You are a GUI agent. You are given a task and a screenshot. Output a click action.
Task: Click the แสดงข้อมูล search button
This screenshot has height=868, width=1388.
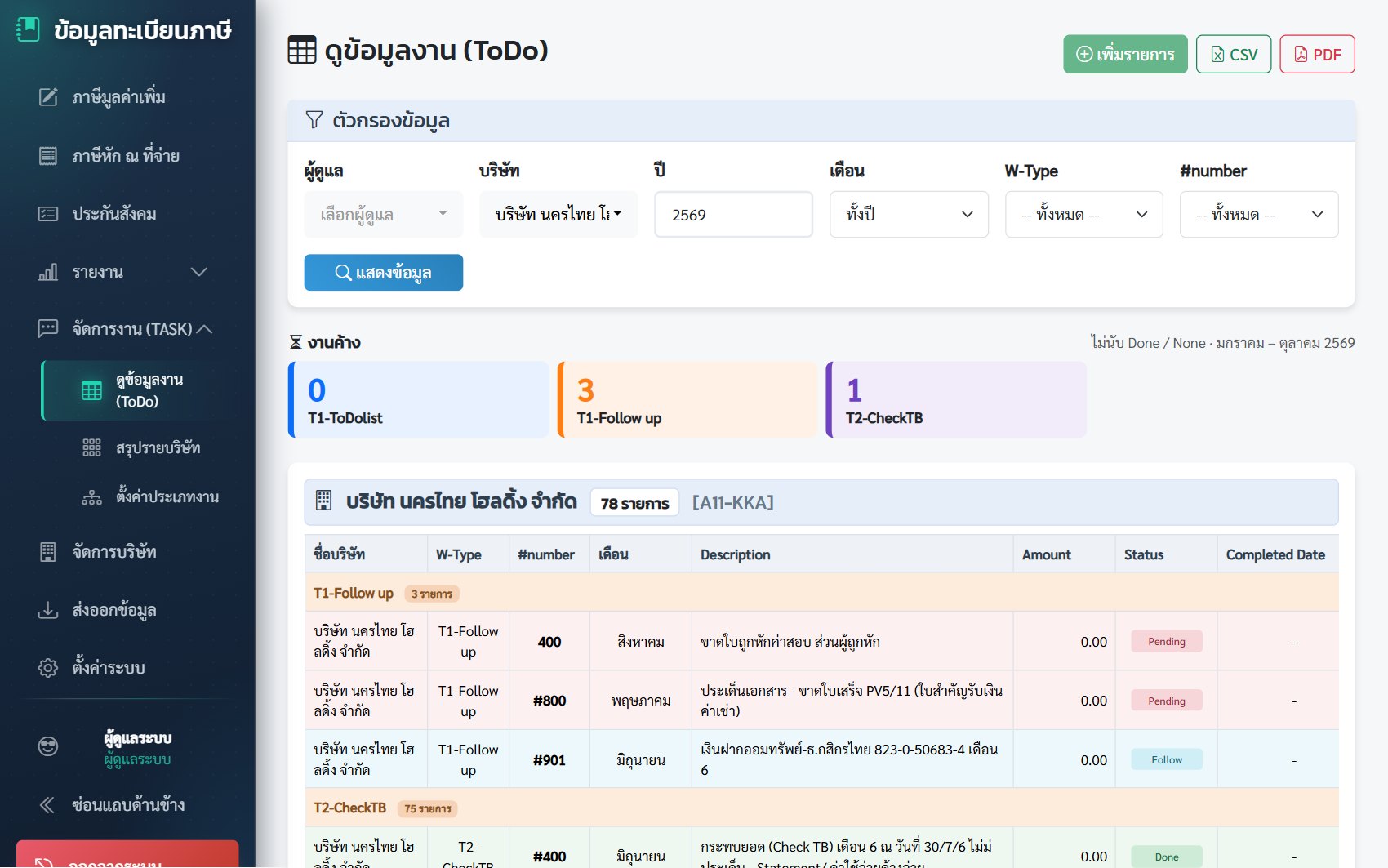[x=384, y=273]
